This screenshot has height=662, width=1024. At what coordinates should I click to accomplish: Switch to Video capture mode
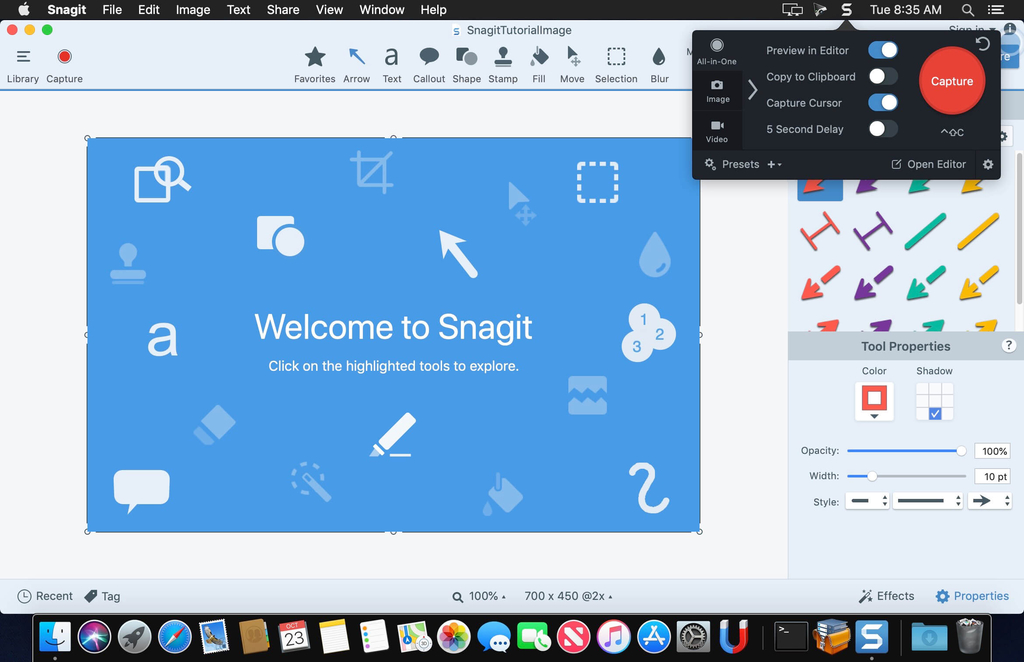click(717, 130)
